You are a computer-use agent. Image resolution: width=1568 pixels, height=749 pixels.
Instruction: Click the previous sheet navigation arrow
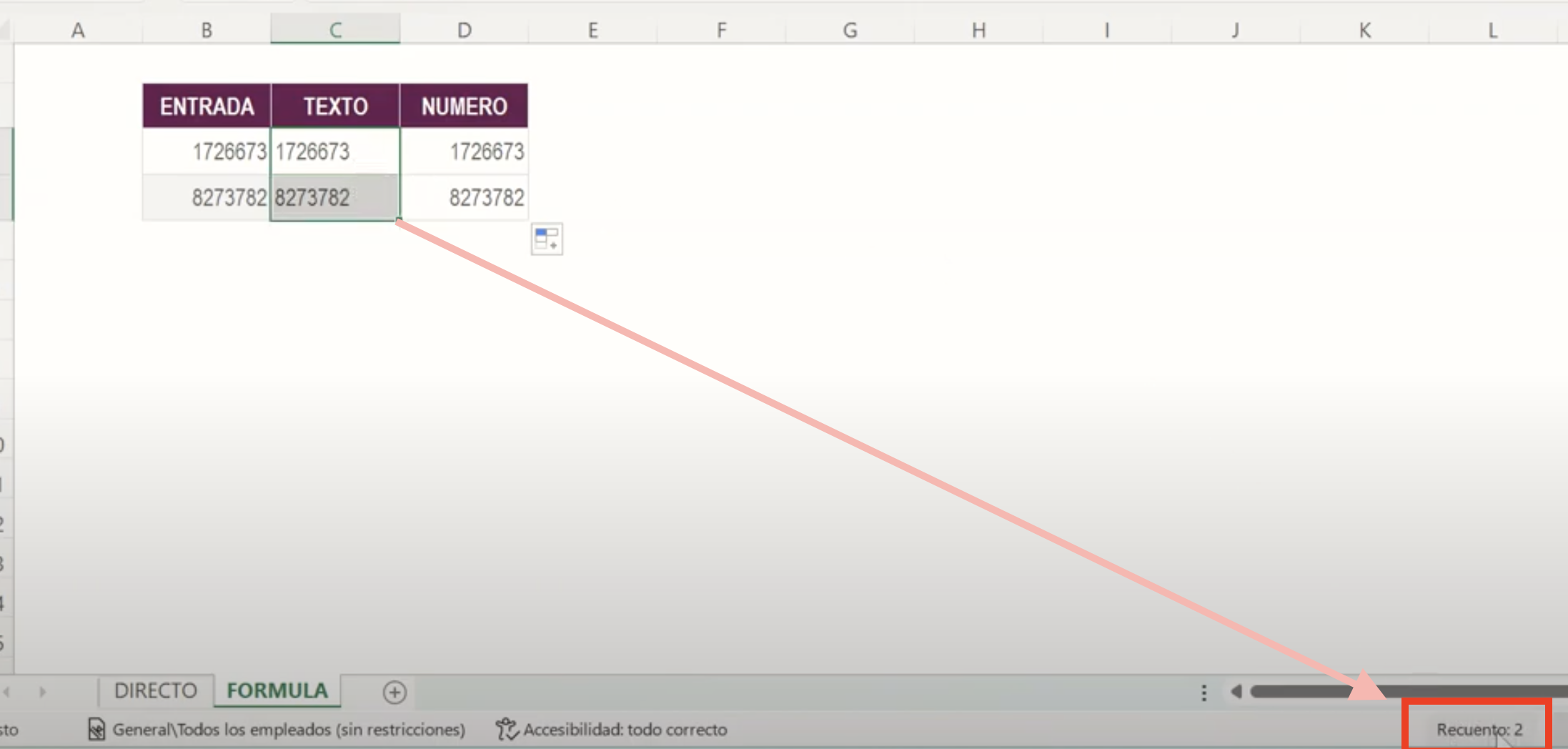coord(7,691)
